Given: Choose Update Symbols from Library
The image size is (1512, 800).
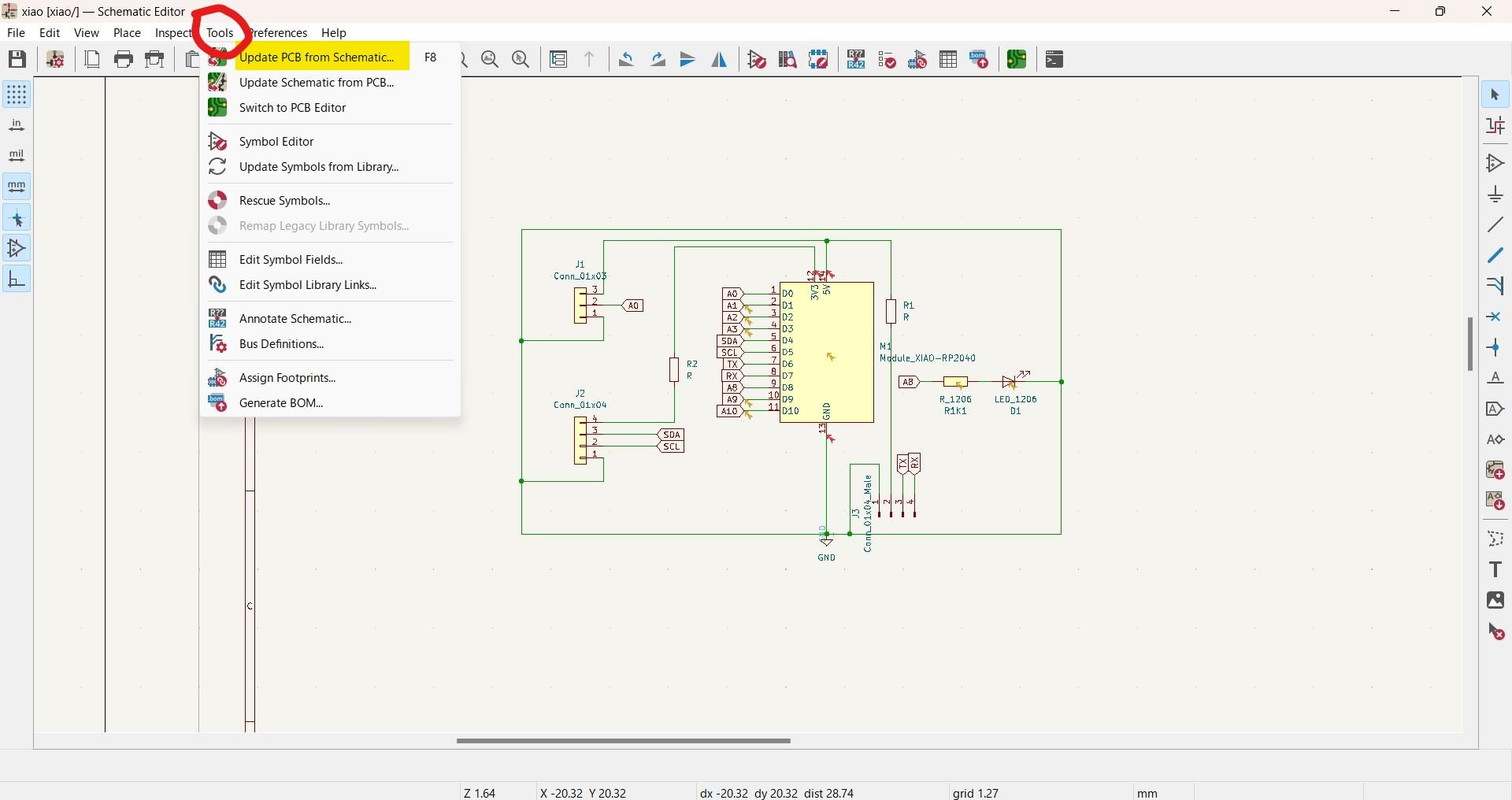Looking at the screenshot, I should [330, 168].
